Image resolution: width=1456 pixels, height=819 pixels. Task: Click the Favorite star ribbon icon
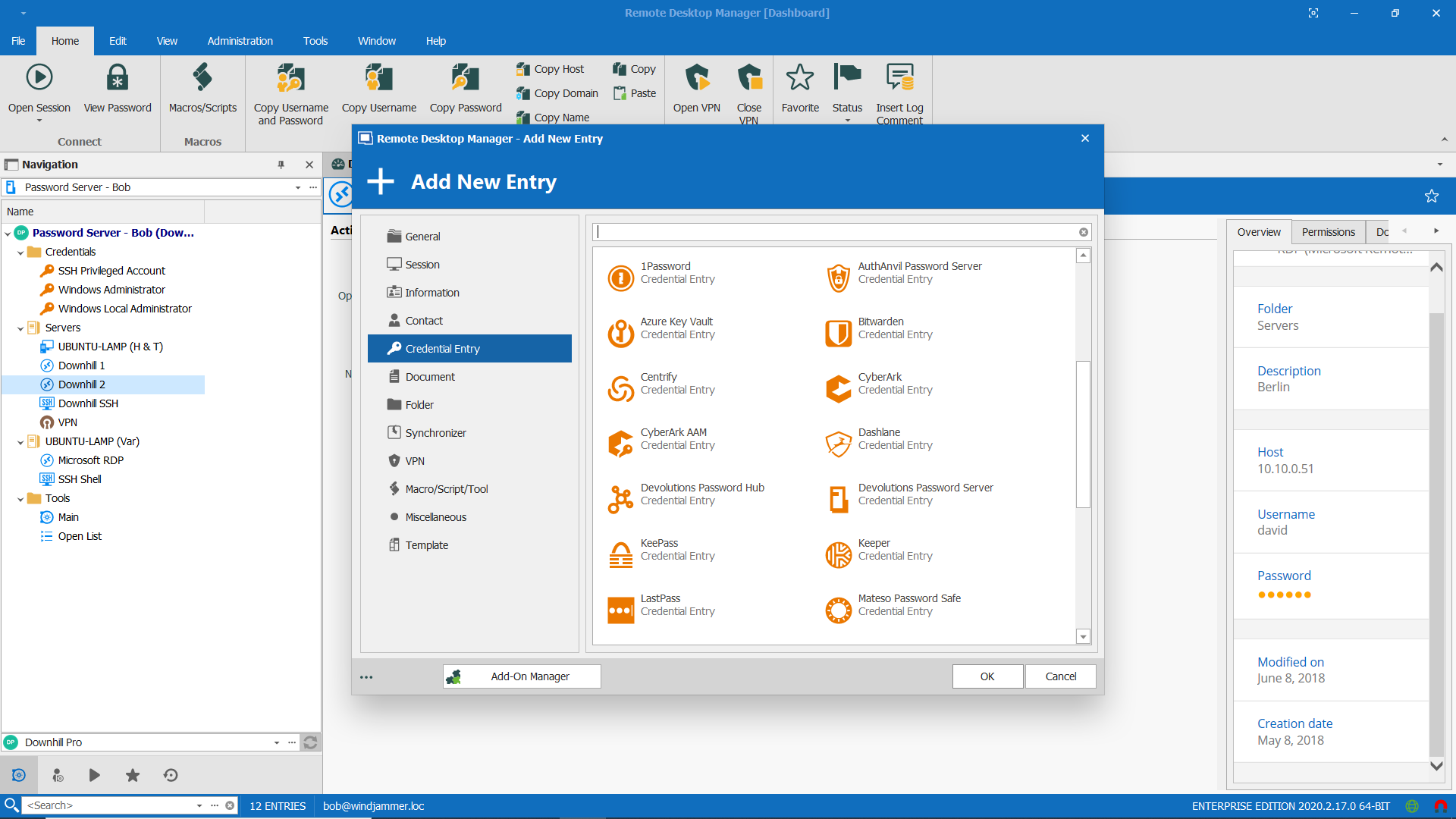800,77
